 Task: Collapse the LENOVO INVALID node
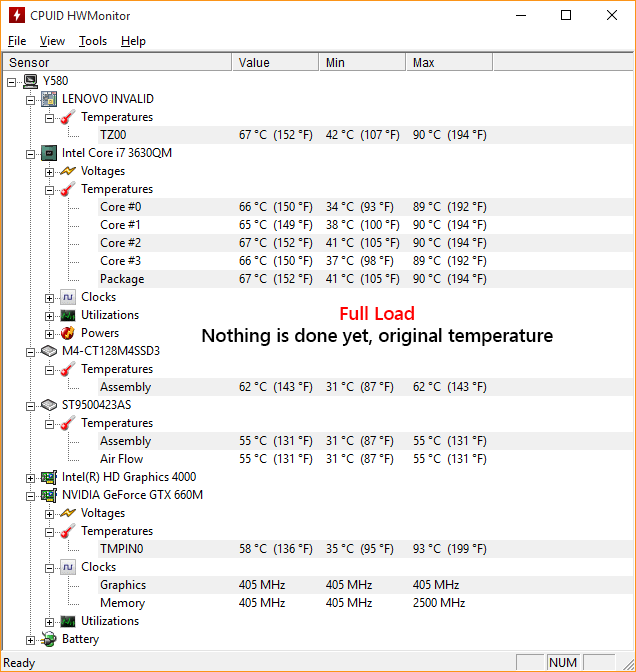coord(30,100)
